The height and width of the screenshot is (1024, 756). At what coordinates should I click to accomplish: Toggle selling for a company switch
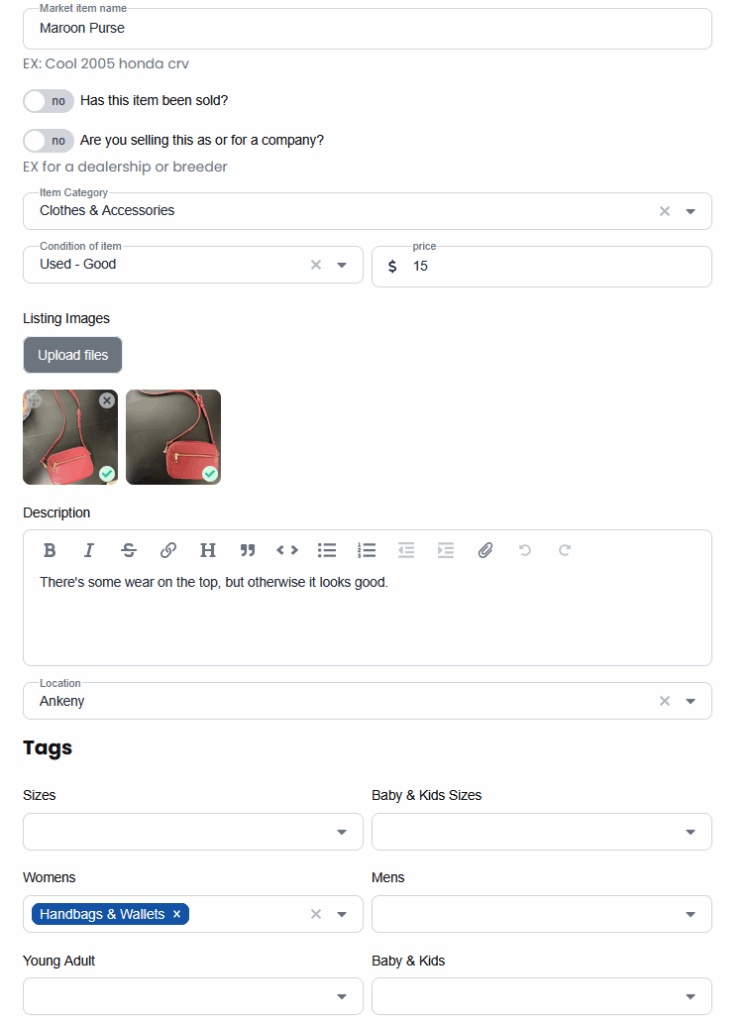48,140
